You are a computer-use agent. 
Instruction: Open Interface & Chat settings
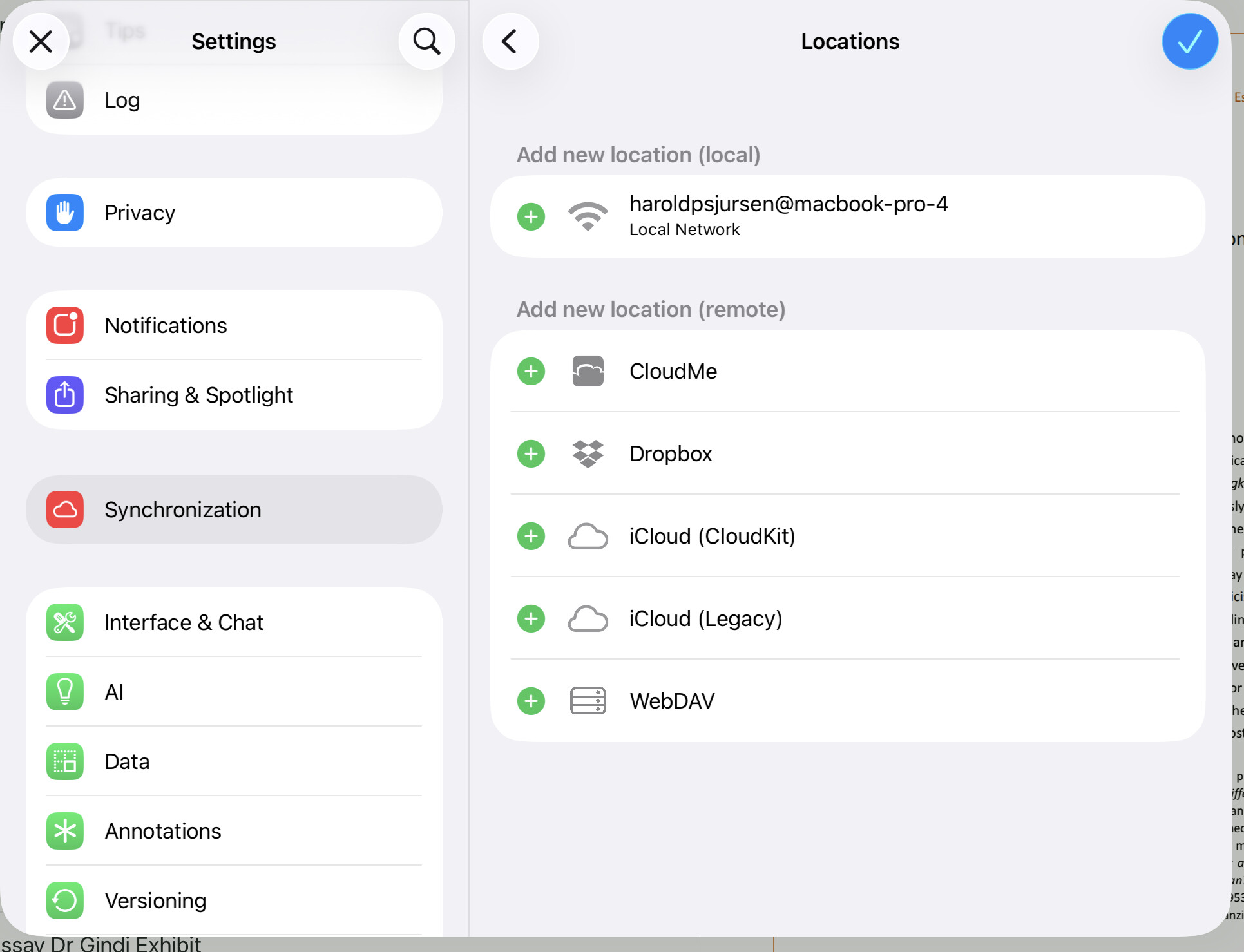click(x=234, y=623)
